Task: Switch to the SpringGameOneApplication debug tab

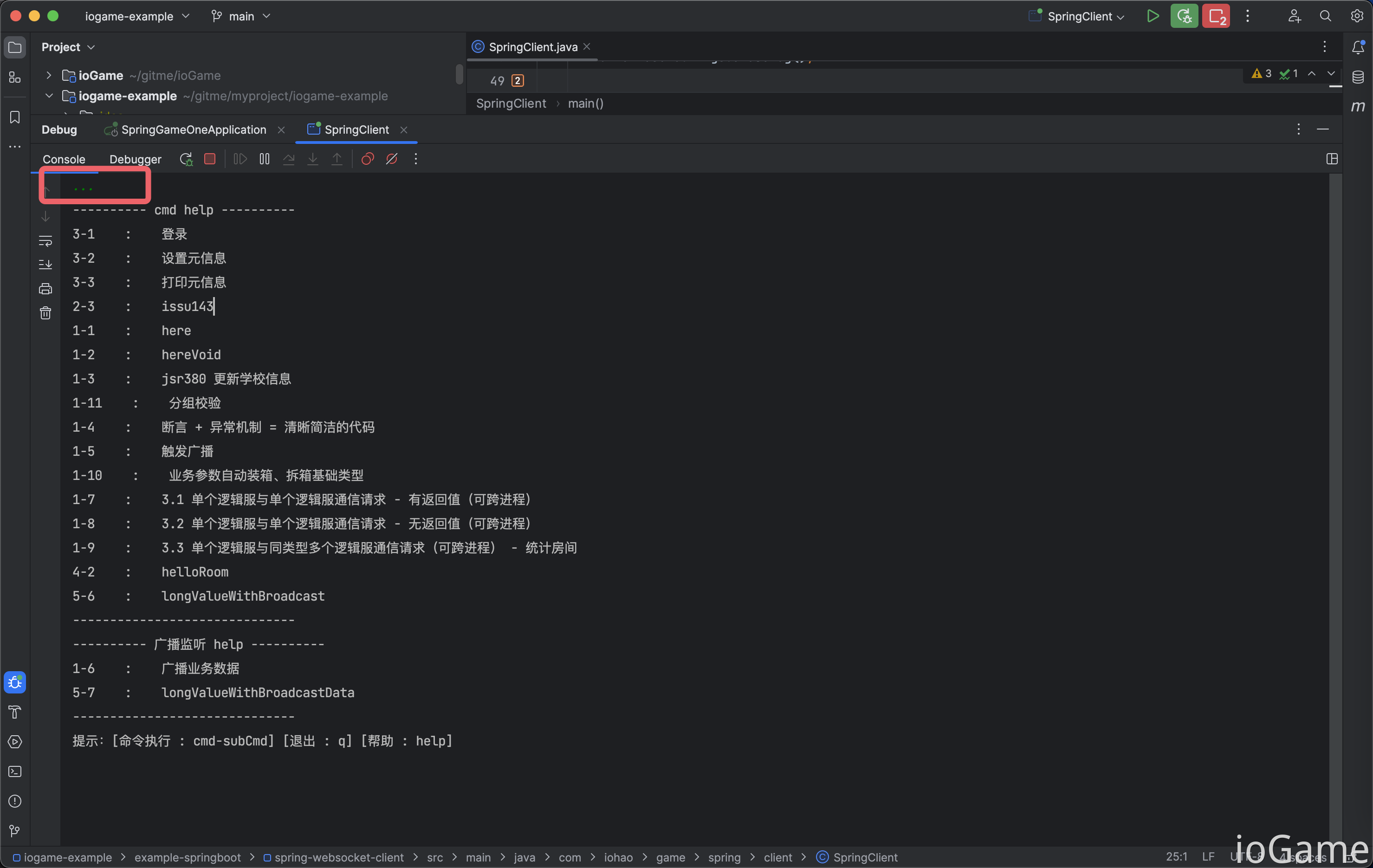Action: point(194,130)
